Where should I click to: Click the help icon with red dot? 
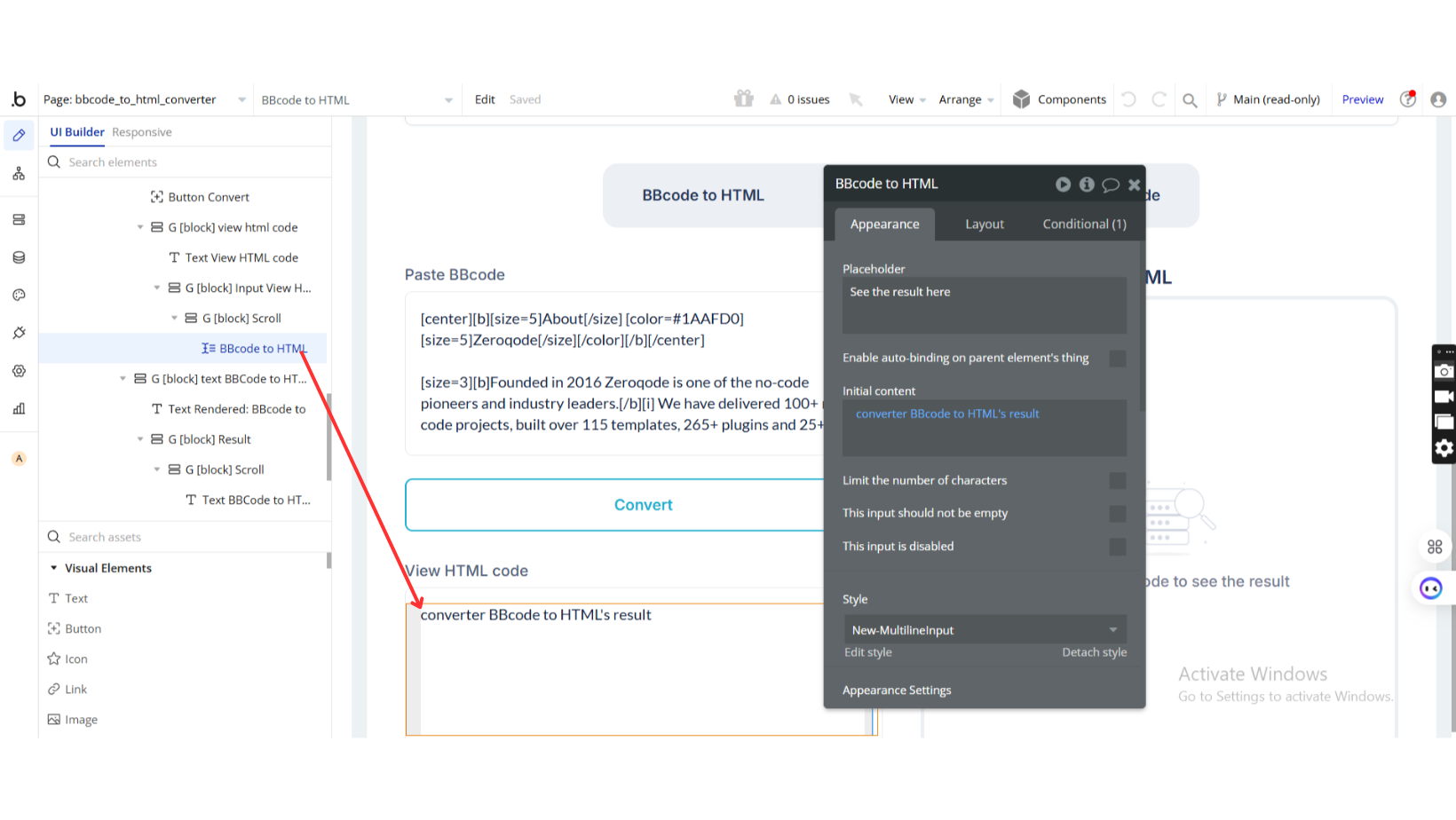[x=1408, y=99]
